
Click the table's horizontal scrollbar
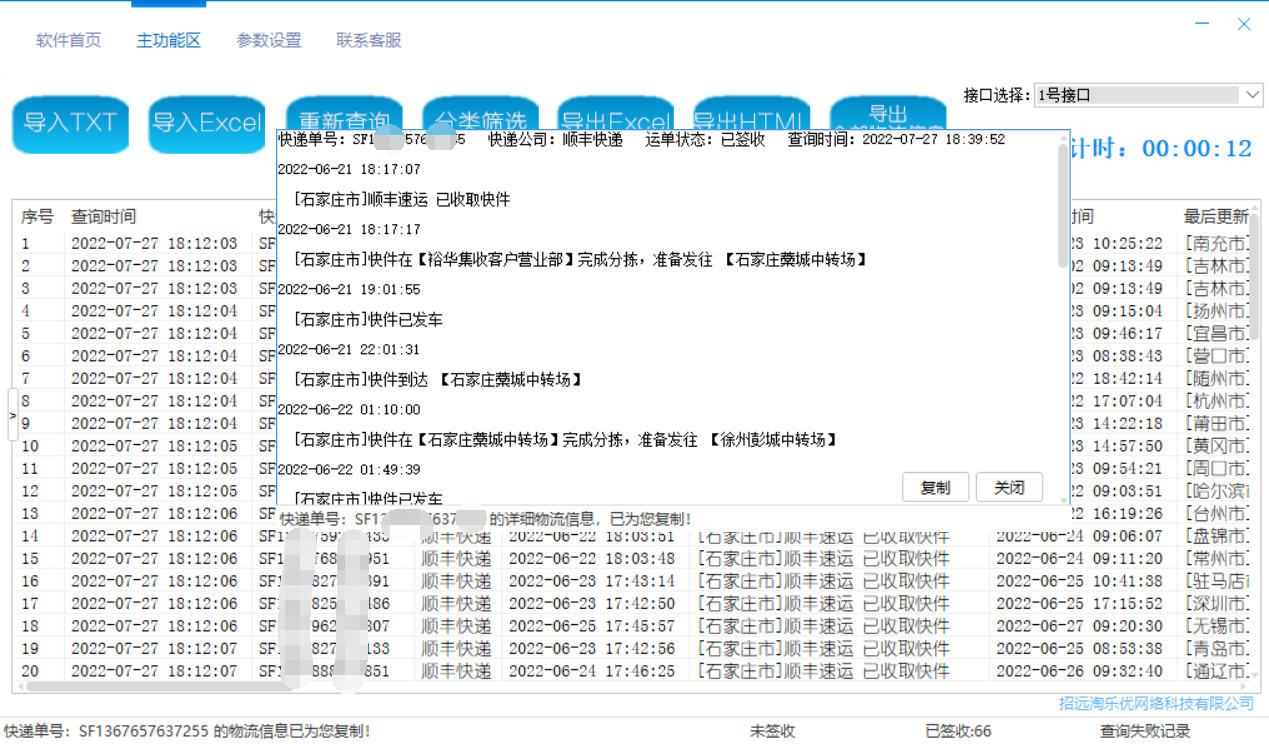coord(150,686)
